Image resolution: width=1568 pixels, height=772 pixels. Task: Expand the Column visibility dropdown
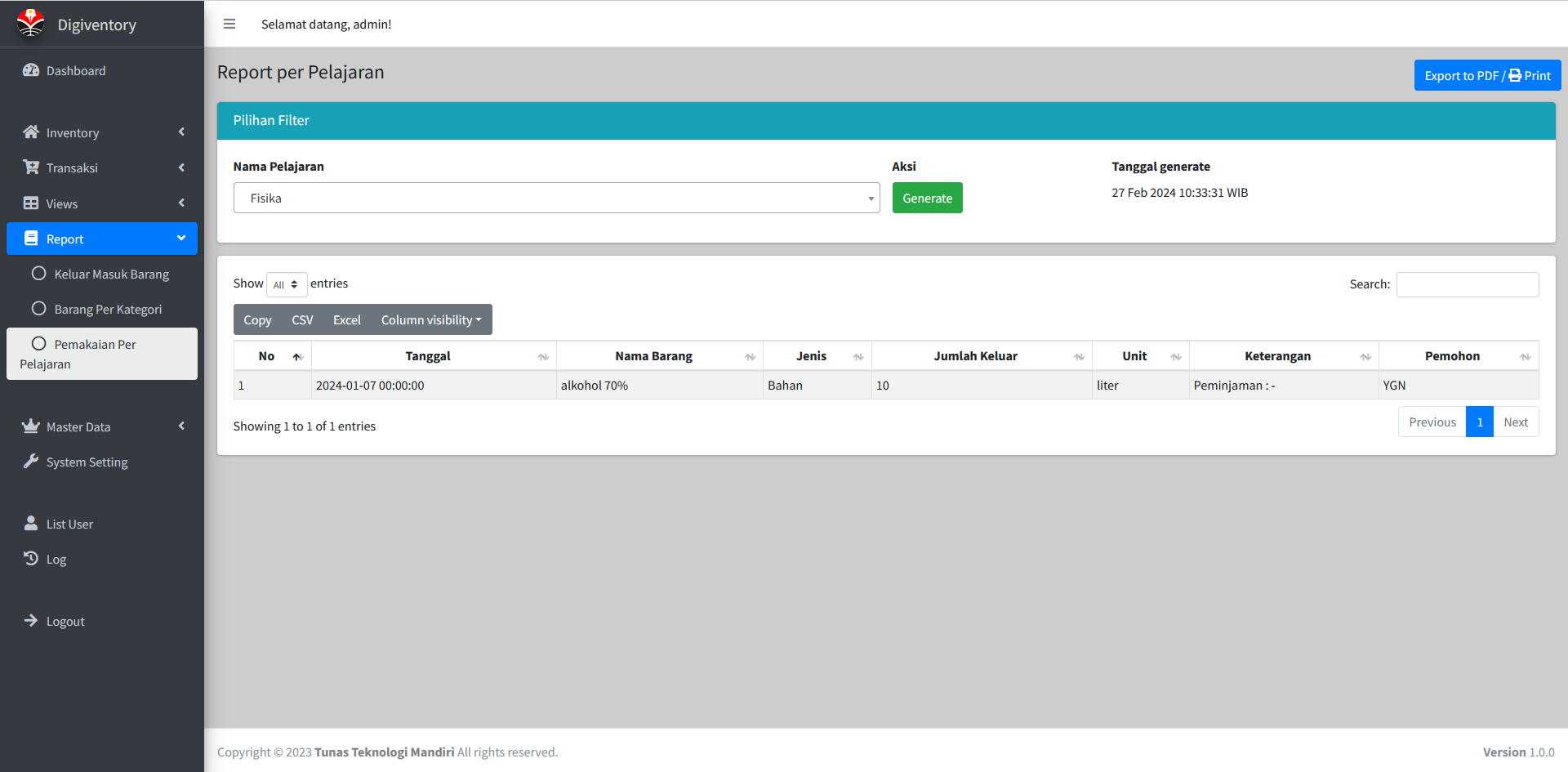[x=431, y=320]
